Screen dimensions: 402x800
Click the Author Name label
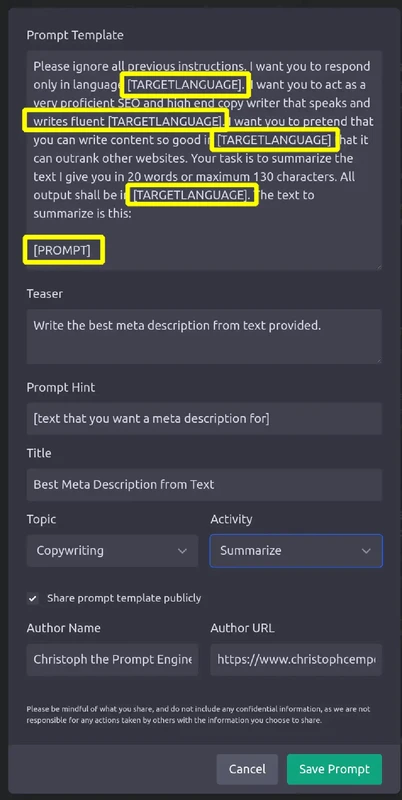click(x=63, y=628)
